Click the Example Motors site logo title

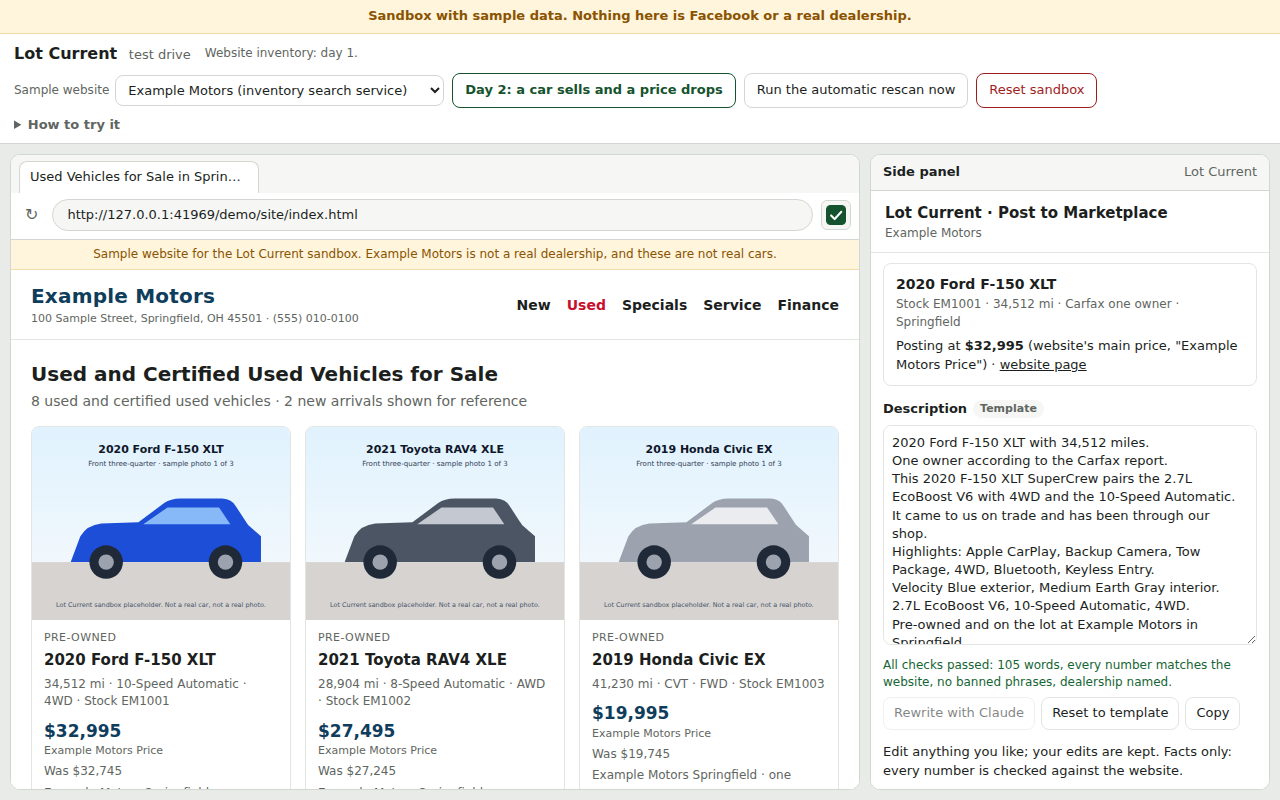tap(123, 296)
